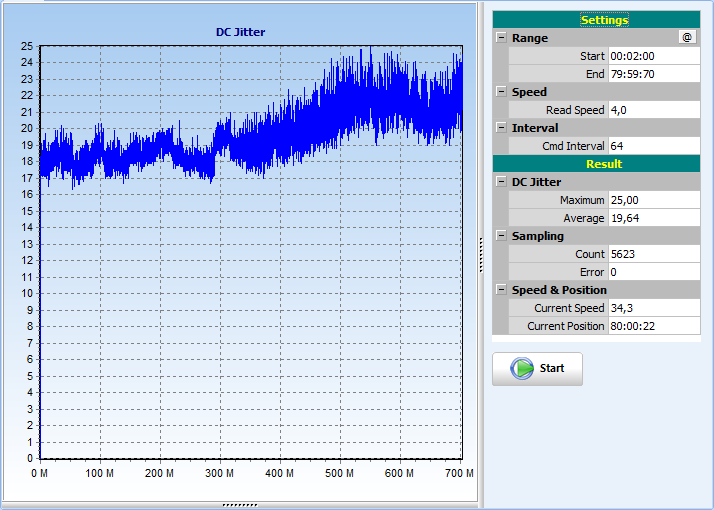Image resolution: width=714 pixels, height=510 pixels.
Task: Click the 700 M axis label
Action: point(459,473)
